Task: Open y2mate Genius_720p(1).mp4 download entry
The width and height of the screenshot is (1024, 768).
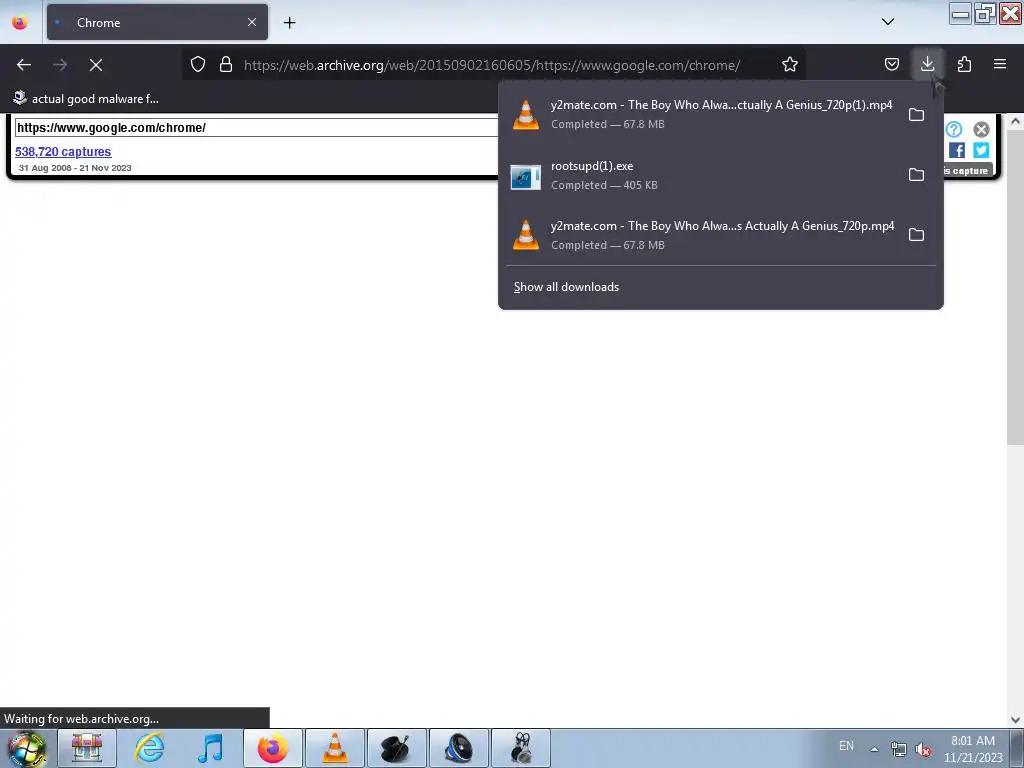Action: pos(702,114)
